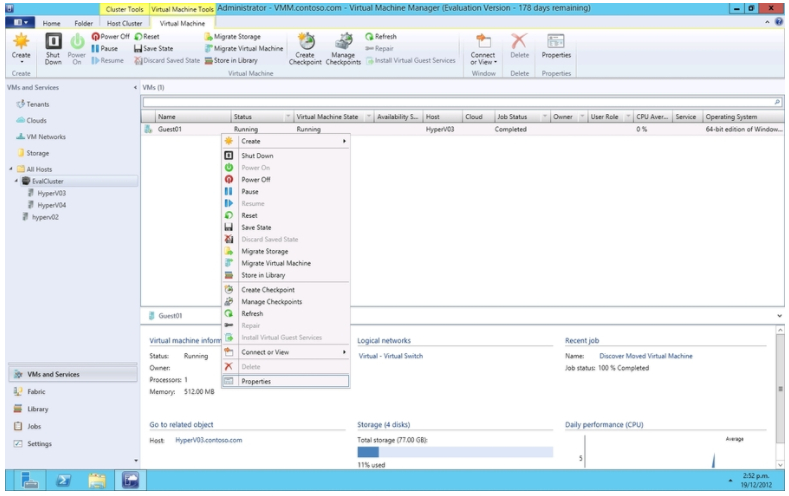Viewport: 789px width, 496px height.
Task: Open the Status column filter dropdown
Action: tap(288, 117)
